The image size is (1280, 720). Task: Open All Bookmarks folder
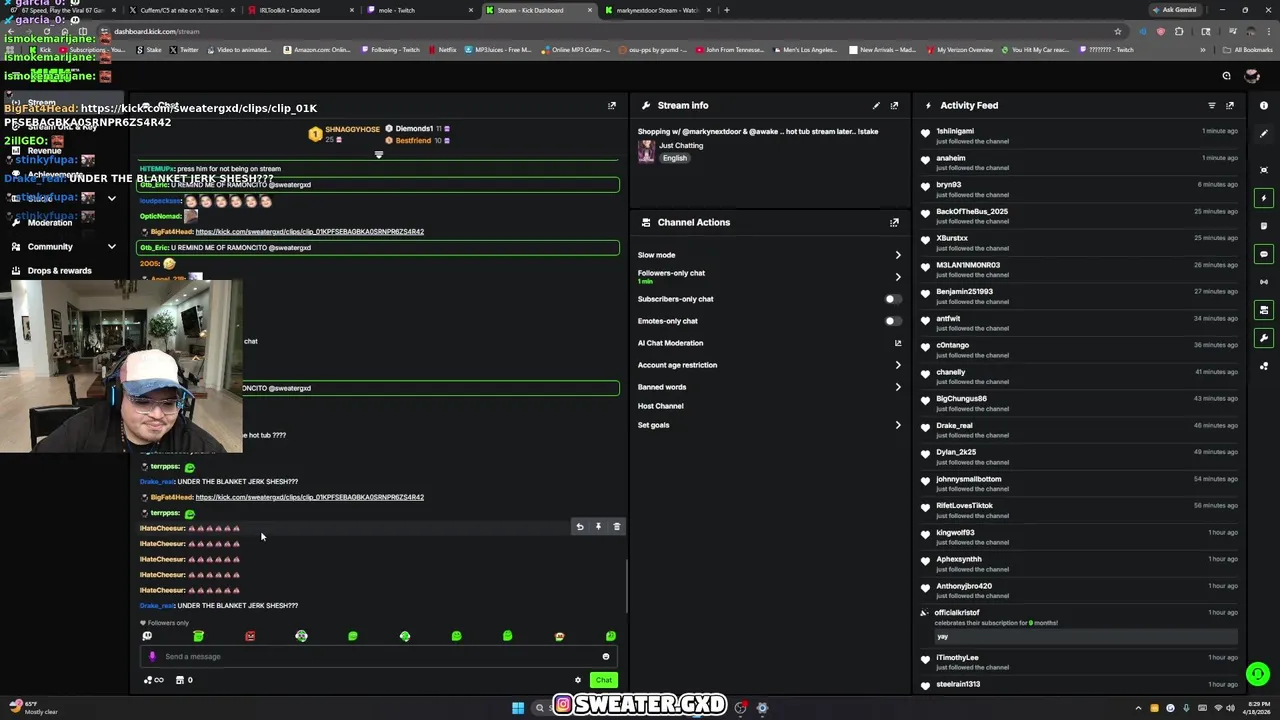(1249, 50)
